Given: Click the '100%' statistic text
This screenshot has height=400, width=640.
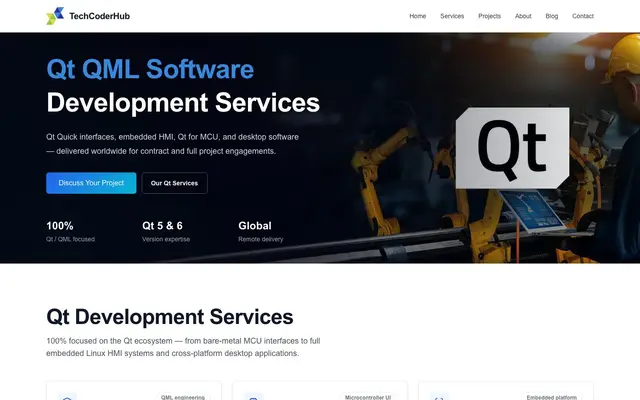Looking at the screenshot, I should (x=60, y=226).
